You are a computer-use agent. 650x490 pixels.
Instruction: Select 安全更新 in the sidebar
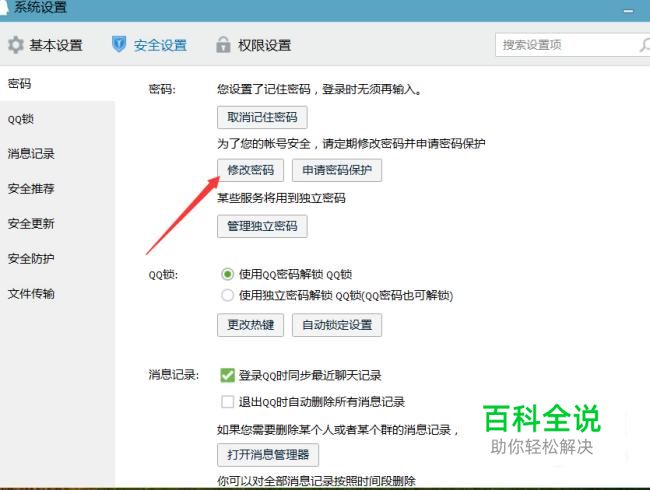[x=57, y=224]
